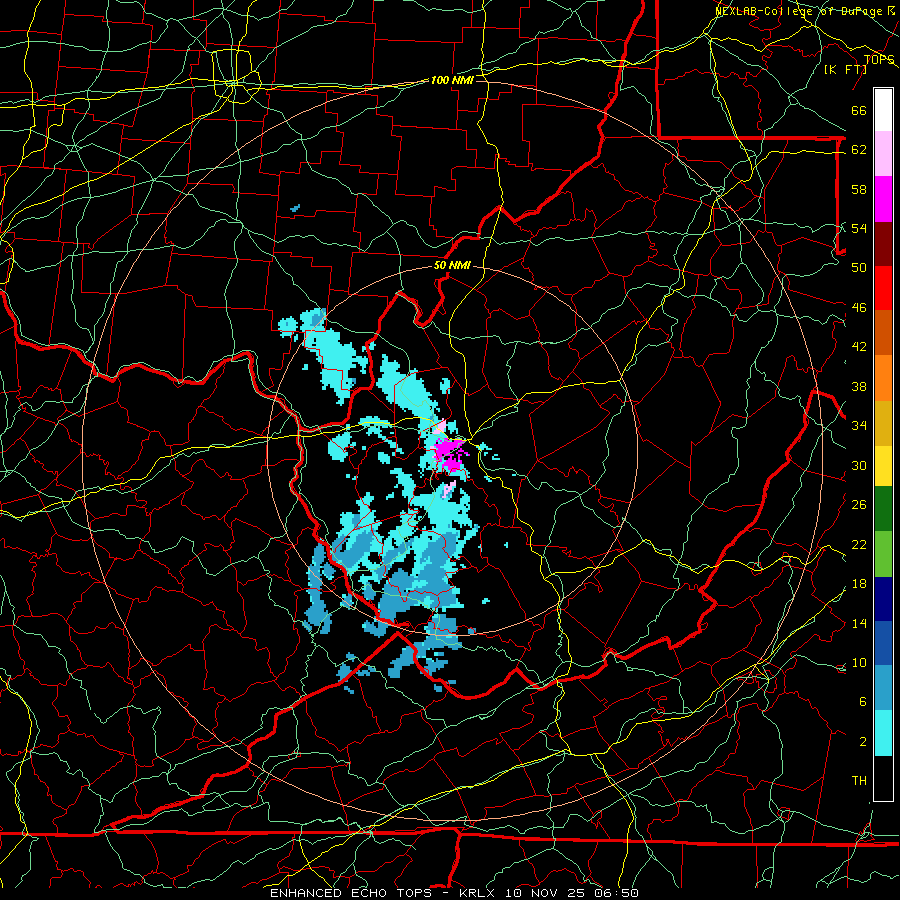Screen dimensions: 900x900
Task: Click the light pink legend swatch
Action: click(x=883, y=154)
